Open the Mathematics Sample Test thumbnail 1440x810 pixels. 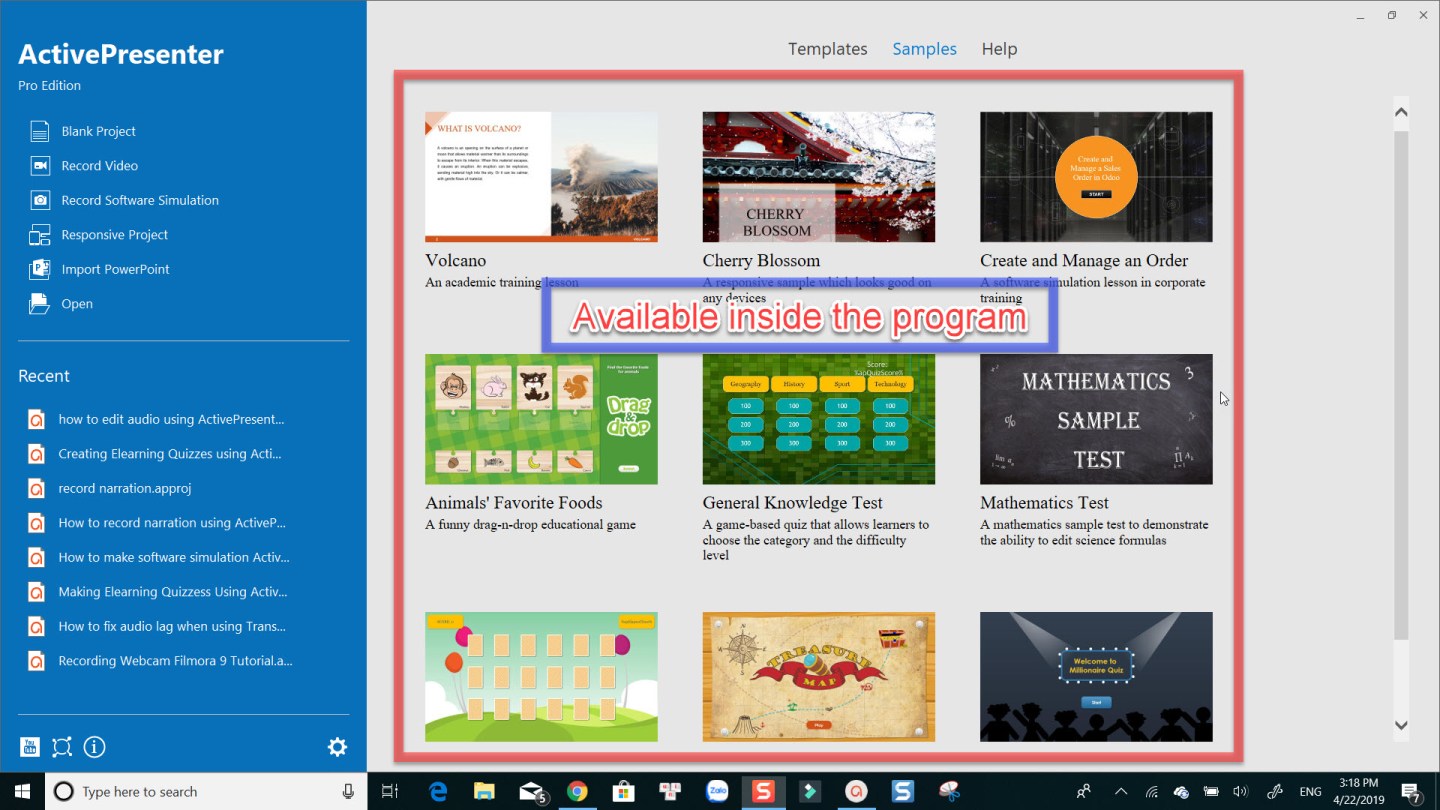click(1096, 419)
